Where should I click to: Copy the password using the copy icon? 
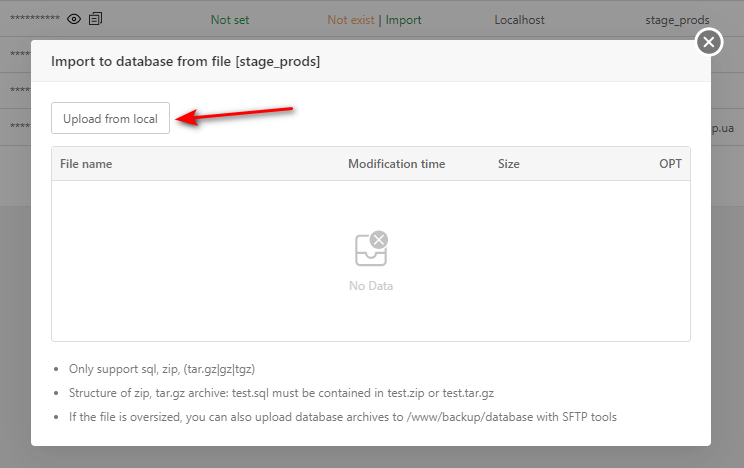(95, 19)
